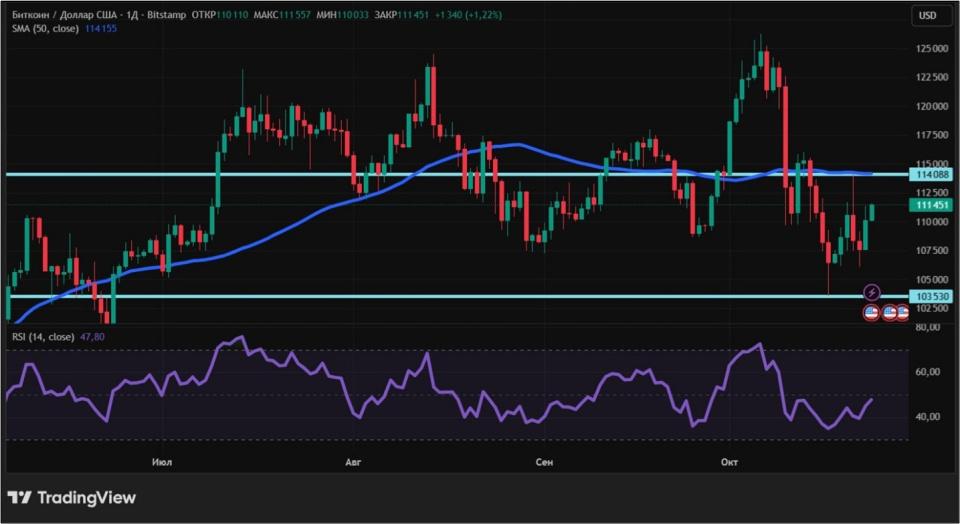
Task: Click the Окт label on the time axis
Action: point(729,462)
